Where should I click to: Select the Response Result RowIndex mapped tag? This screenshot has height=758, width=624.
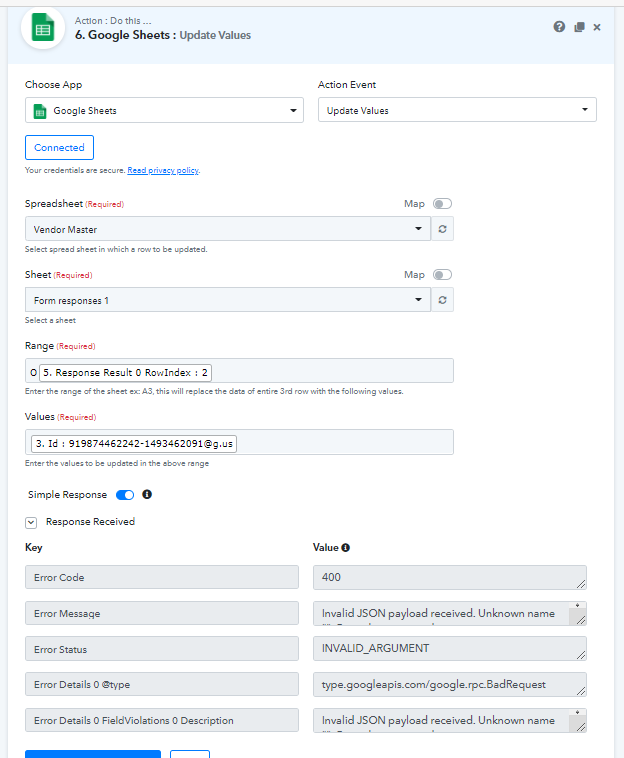pyautogui.click(x=126, y=373)
